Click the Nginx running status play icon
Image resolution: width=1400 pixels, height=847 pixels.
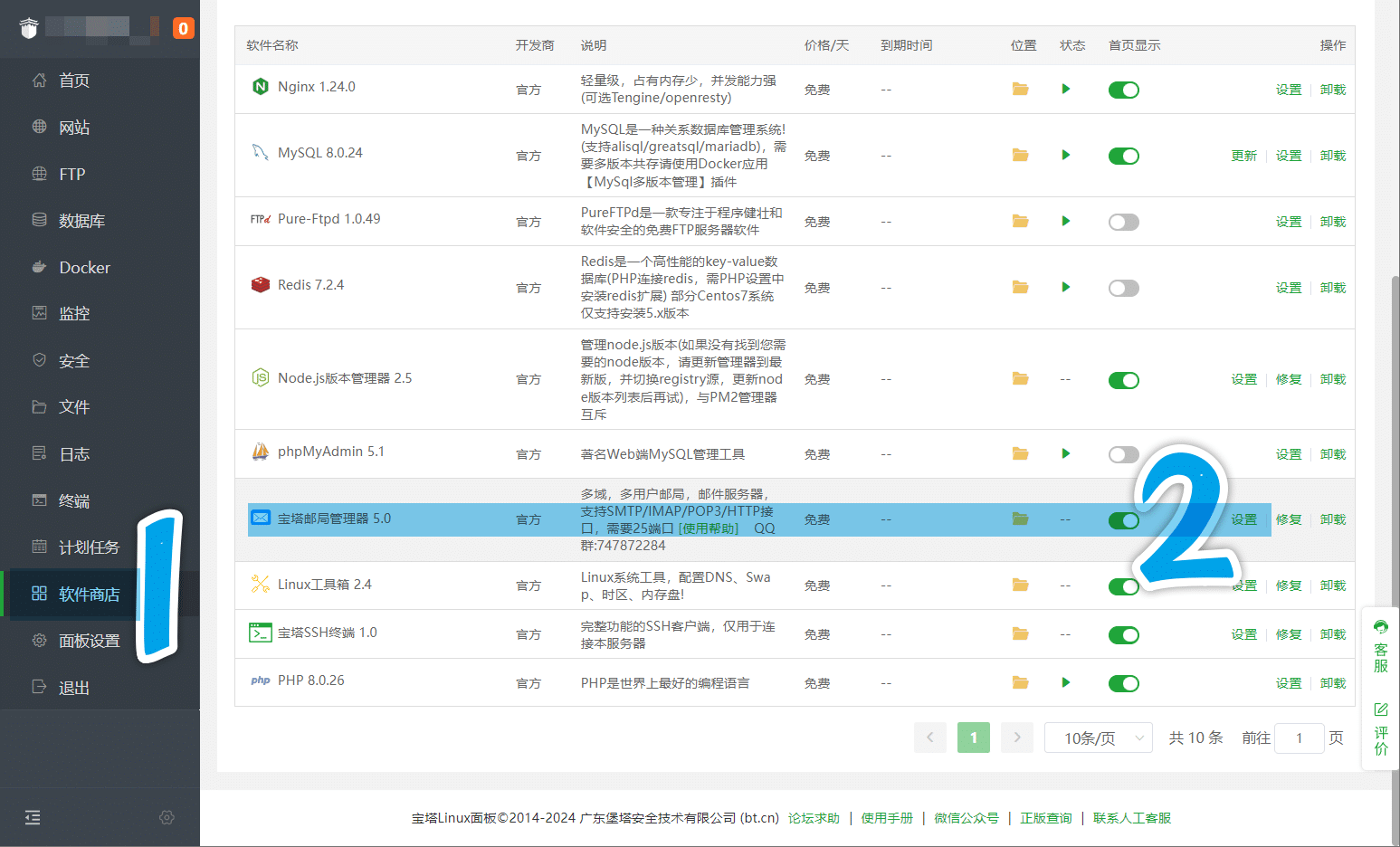click(1066, 89)
